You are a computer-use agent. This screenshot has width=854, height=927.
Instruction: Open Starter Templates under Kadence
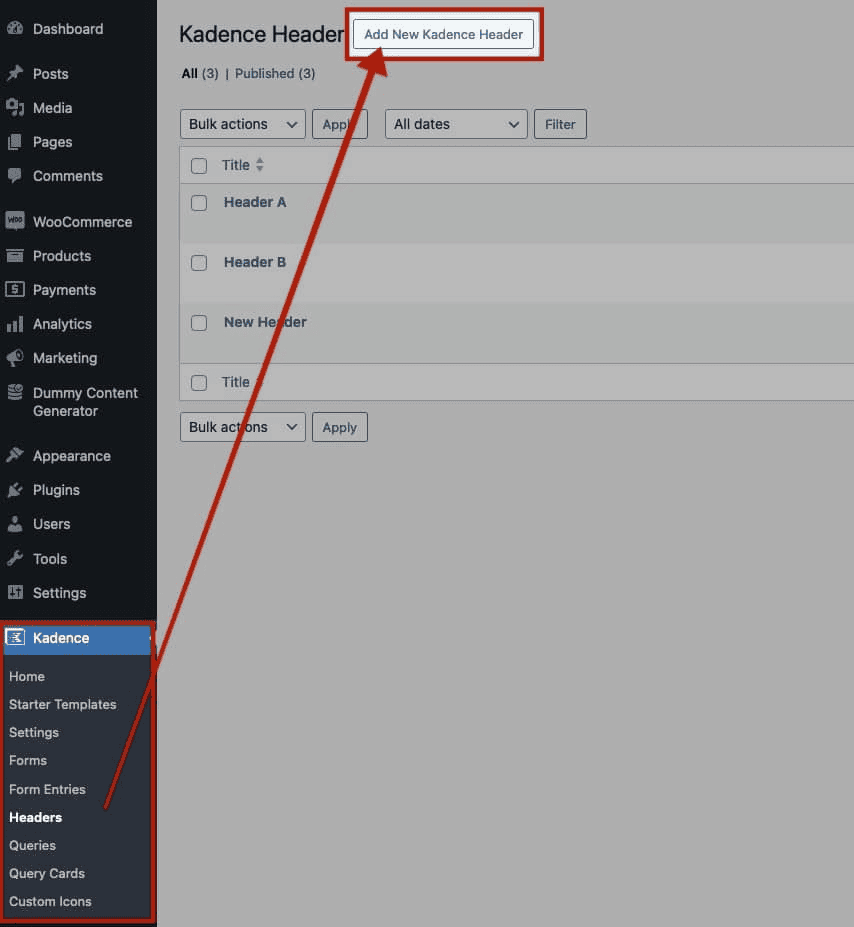click(x=61, y=704)
